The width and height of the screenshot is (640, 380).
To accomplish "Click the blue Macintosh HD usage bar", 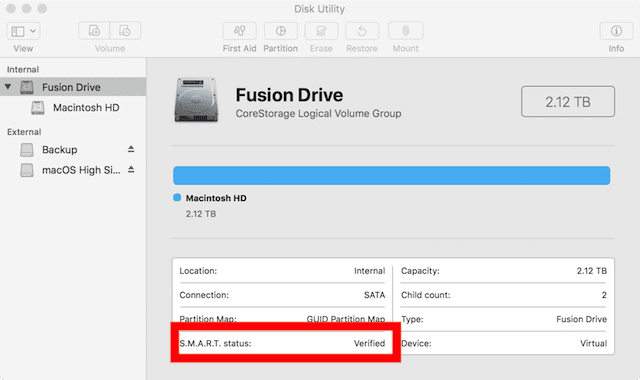I will [391, 176].
